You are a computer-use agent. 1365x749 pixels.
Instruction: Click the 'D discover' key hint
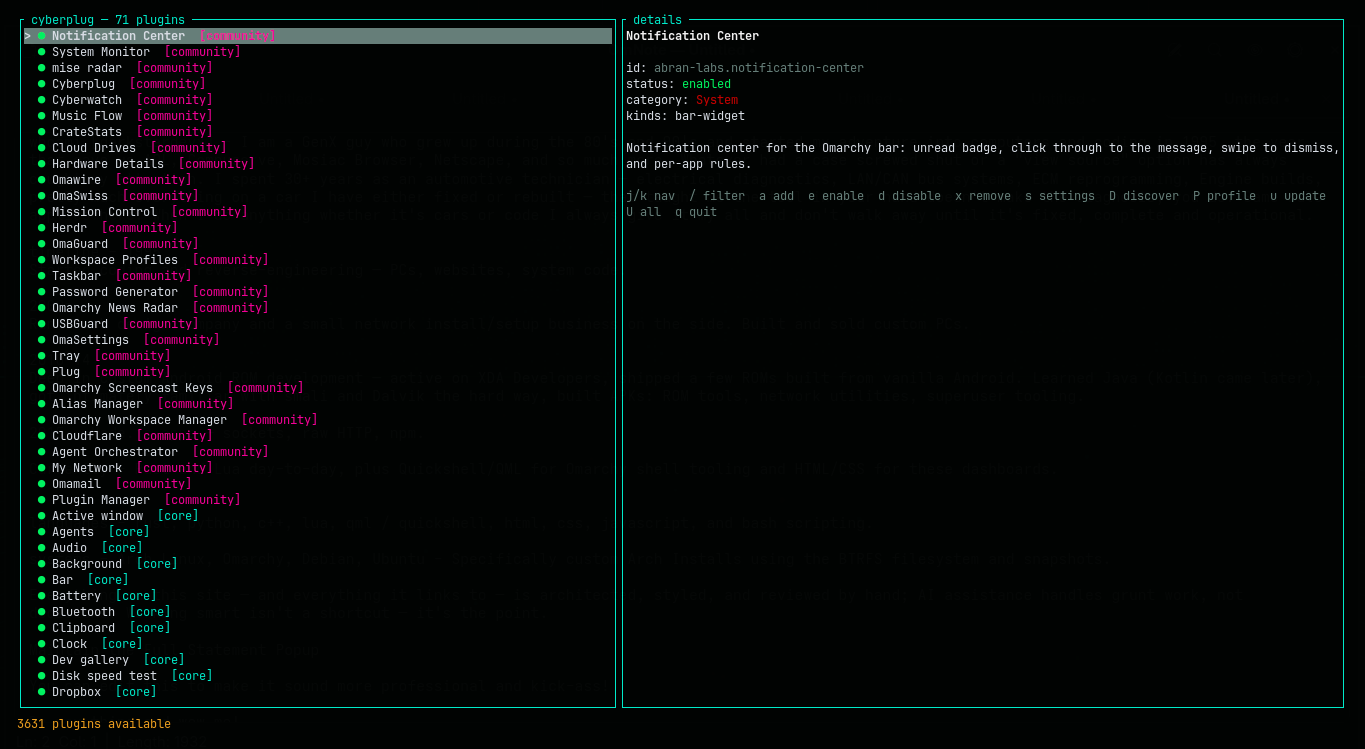click(x=1144, y=196)
